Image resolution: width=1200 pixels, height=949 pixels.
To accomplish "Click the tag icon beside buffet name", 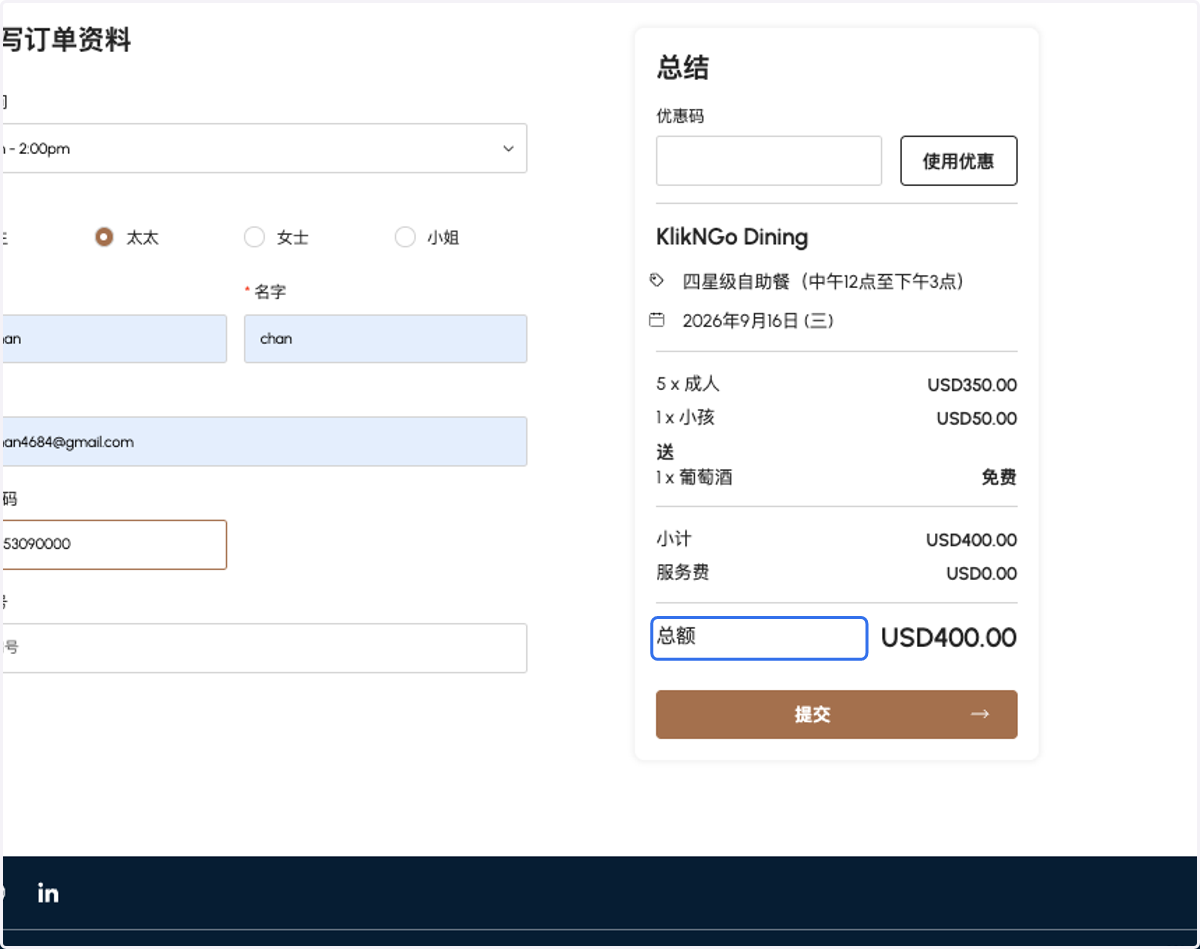I will point(656,281).
